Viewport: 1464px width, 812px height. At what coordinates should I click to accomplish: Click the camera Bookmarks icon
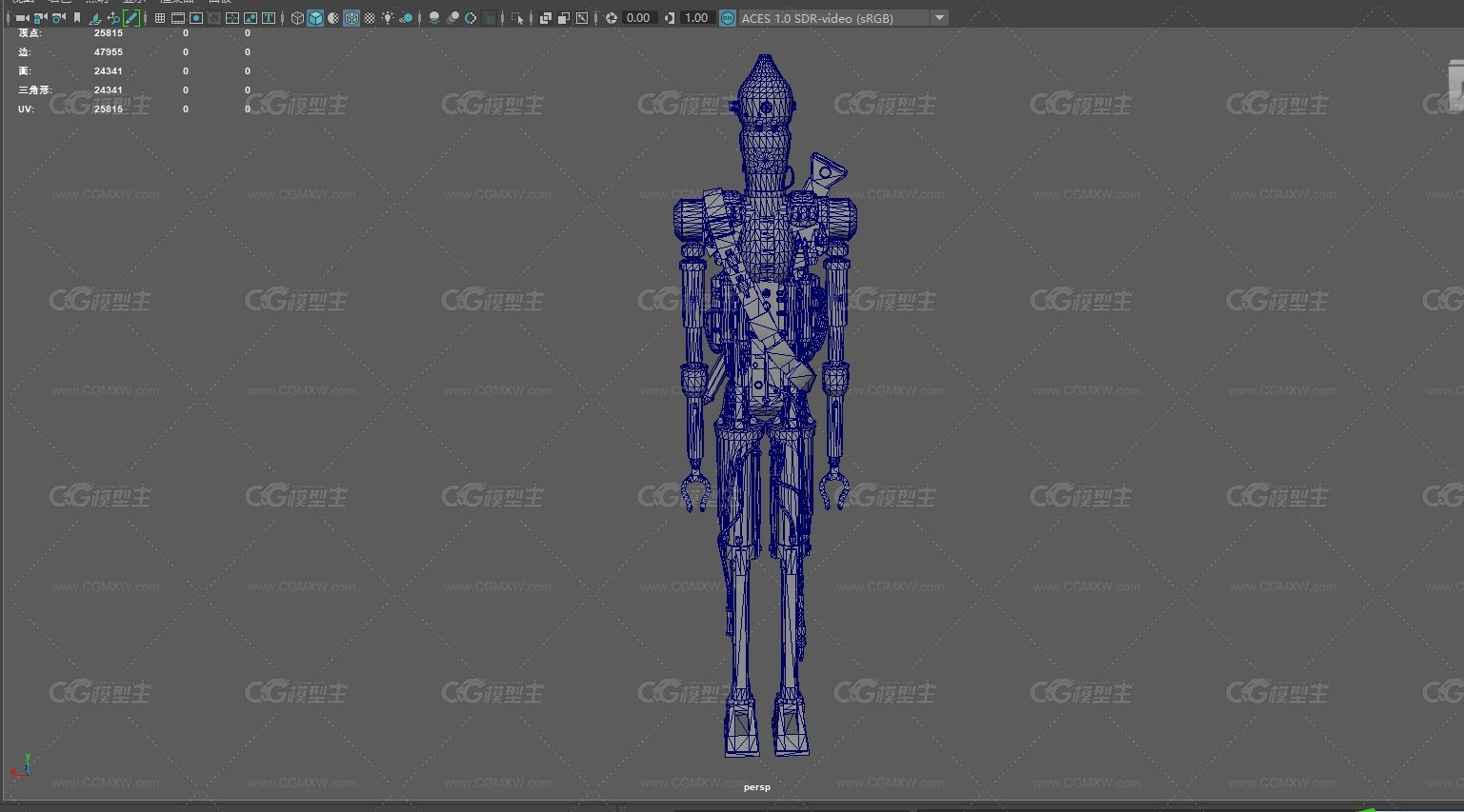77,18
